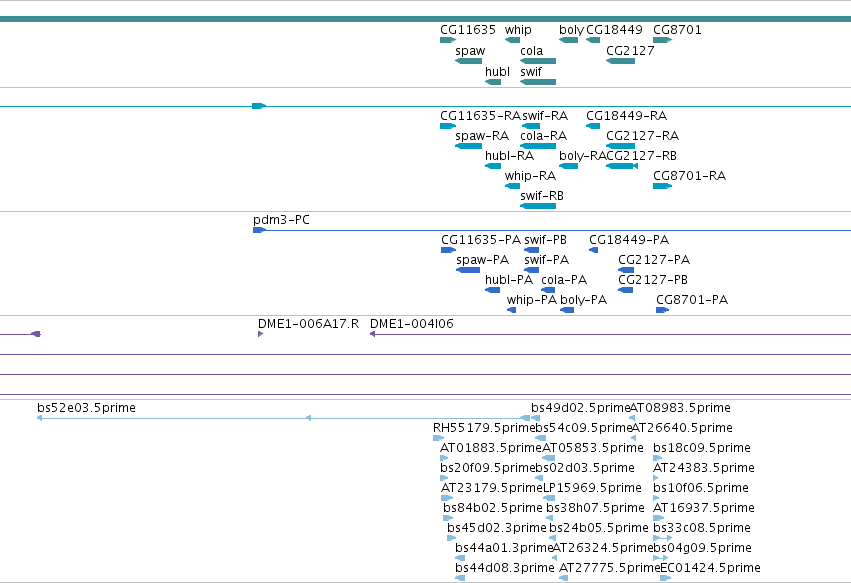Image resolution: width=851 pixels, height=583 pixels.
Task: Select the cola-PA protein feature
Action: click(x=548, y=290)
